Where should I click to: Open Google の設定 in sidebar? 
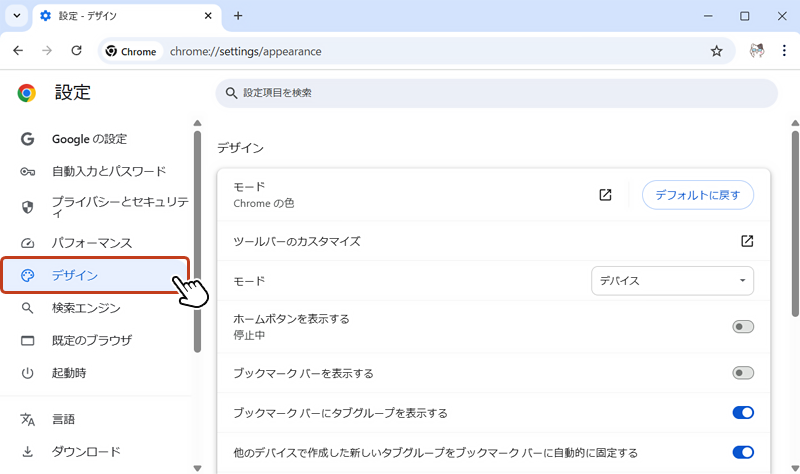[95, 139]
